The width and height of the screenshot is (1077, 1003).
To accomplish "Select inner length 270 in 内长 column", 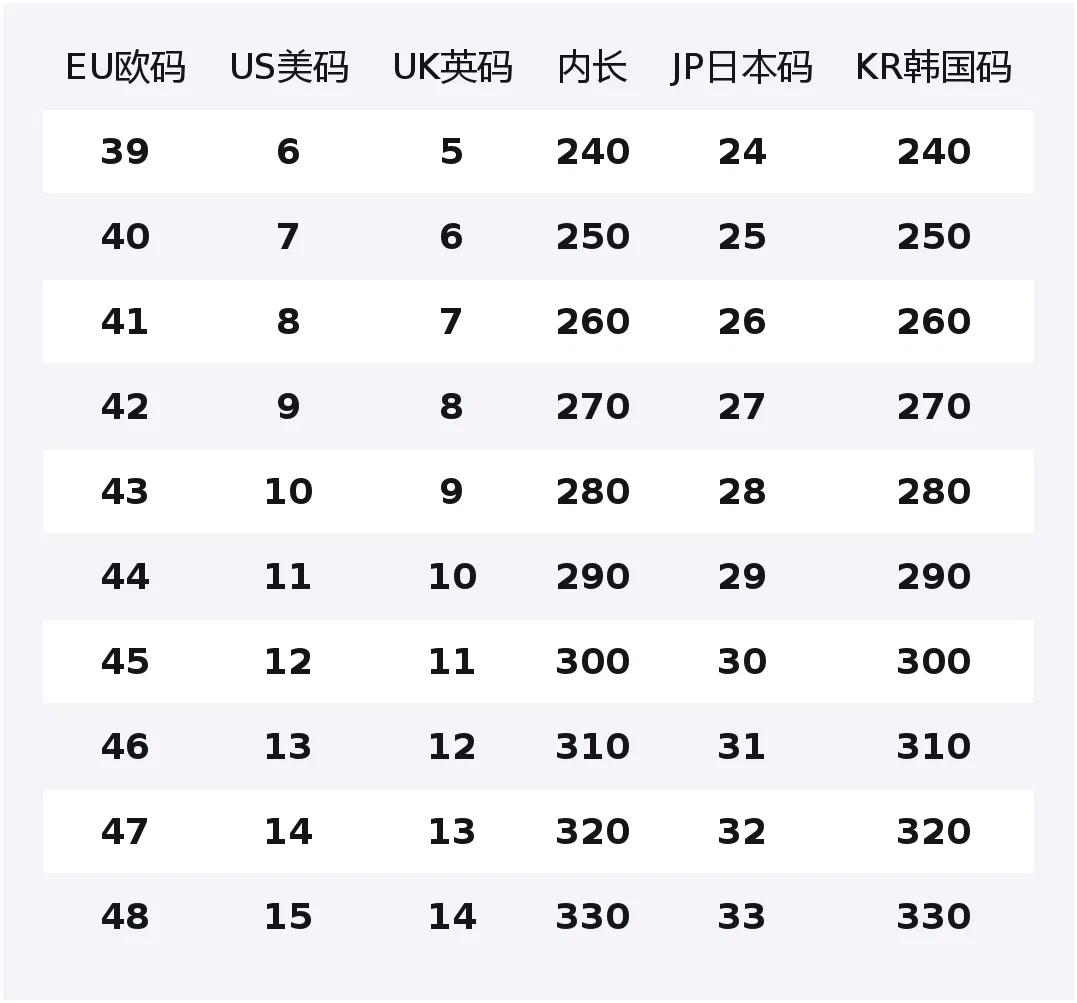I will point(593,406).
